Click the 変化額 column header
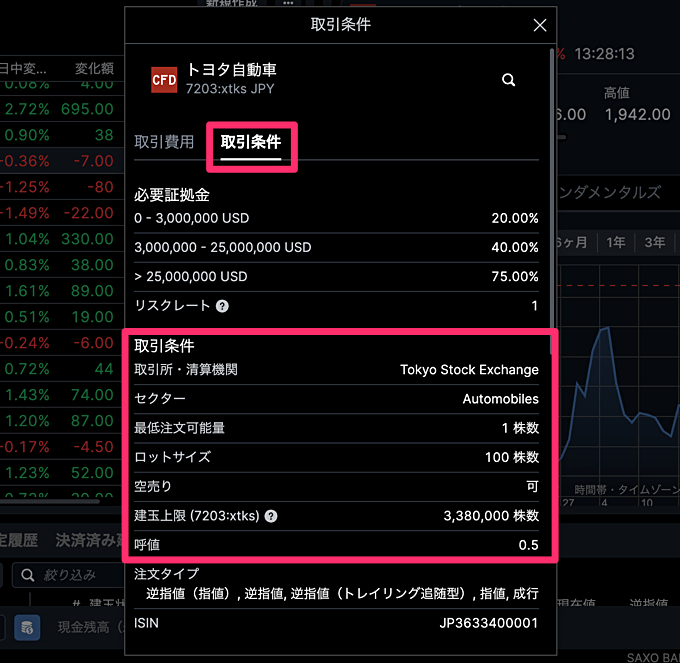The width and height of the screenshot is (680, 663). pyautogui.click(x=94, y=69)
